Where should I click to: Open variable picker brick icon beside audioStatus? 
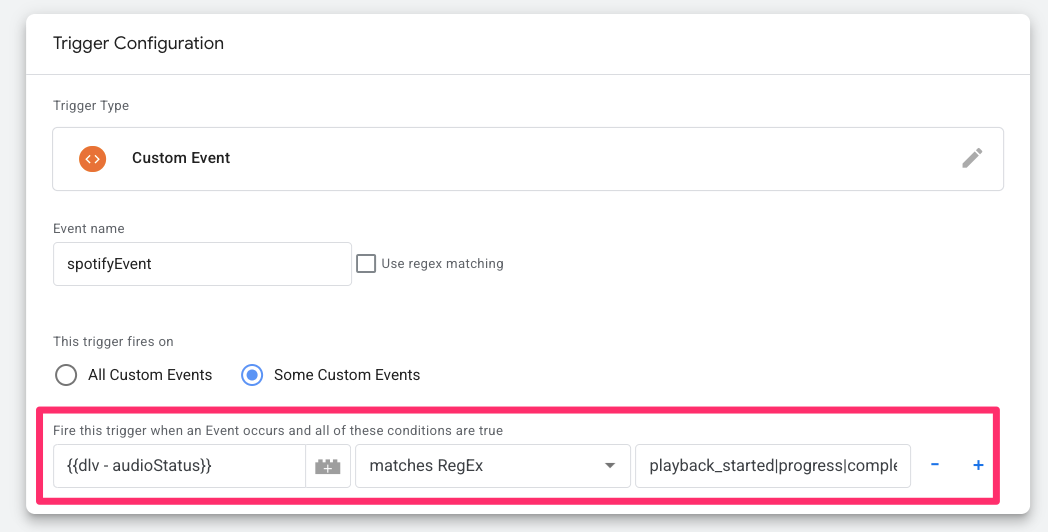[x=328, y=466]
